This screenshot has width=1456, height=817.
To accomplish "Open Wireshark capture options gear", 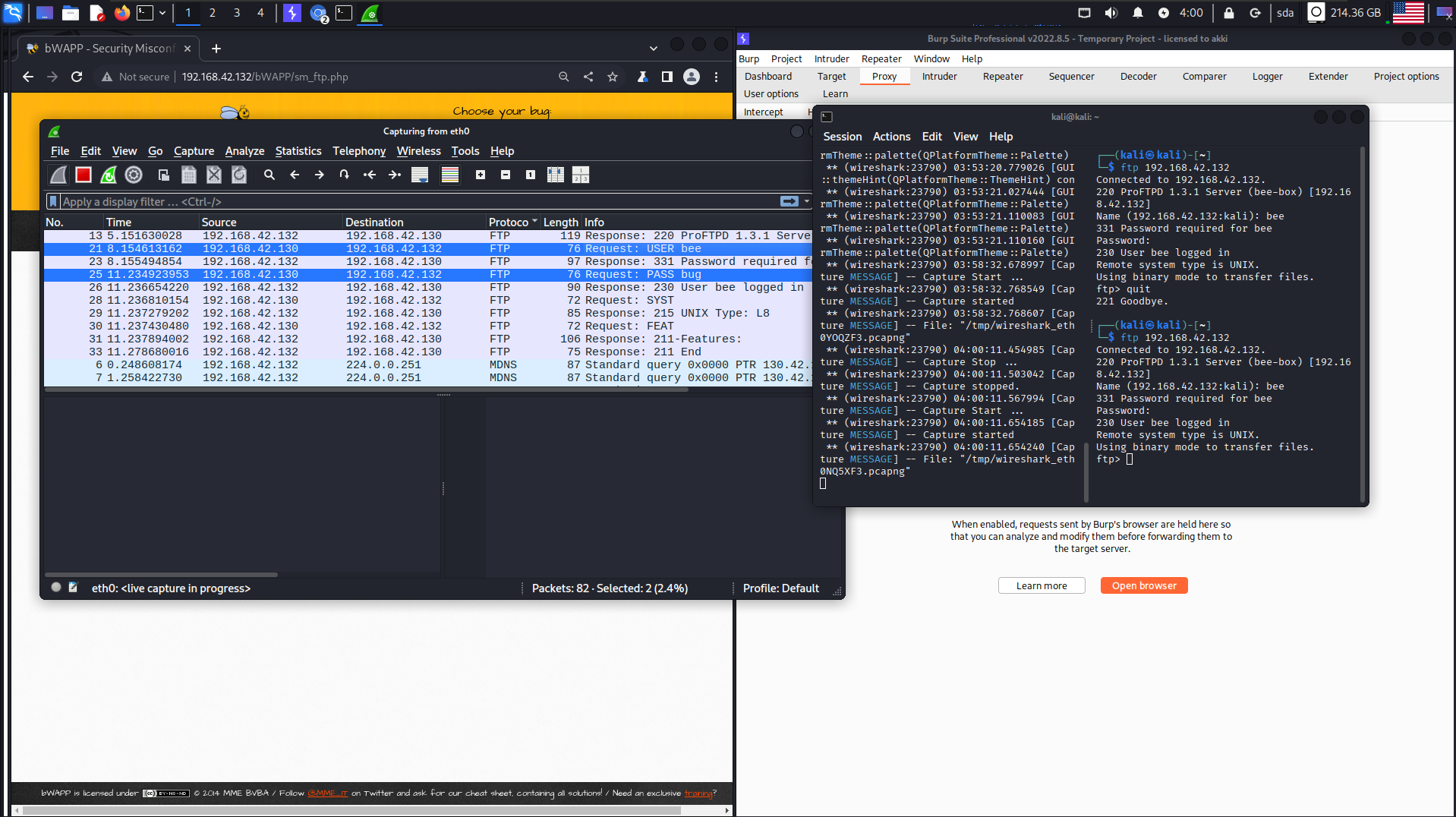I will click(134, 175).
